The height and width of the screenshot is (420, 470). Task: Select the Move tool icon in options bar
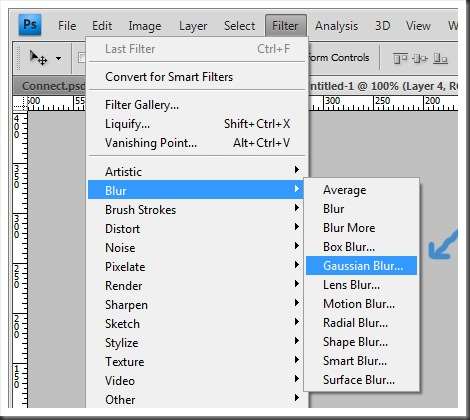click(38, 58)
